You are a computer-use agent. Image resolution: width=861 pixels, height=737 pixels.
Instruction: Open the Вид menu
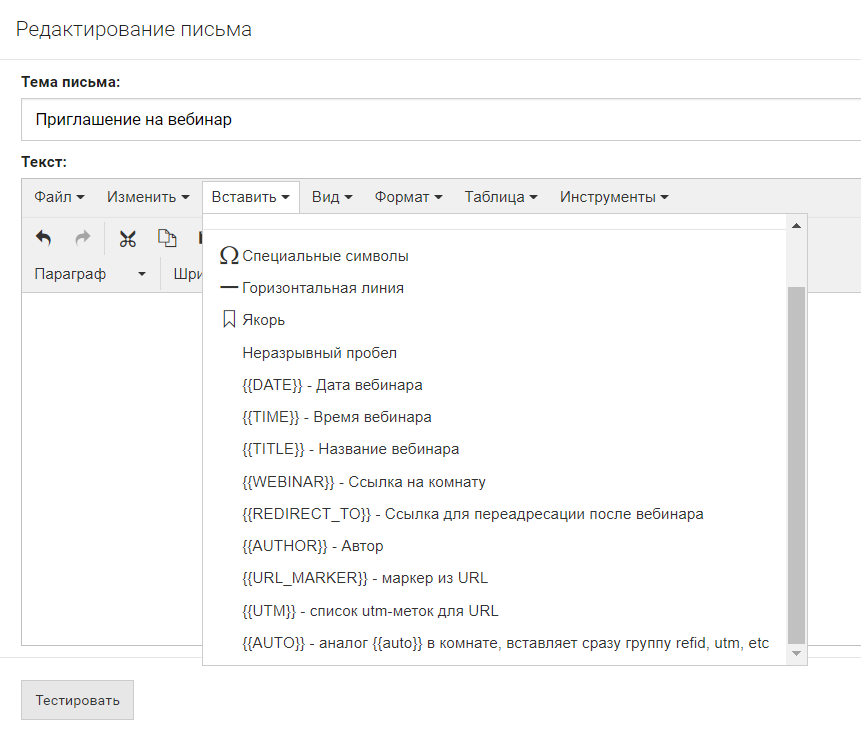tap(332, 197)
